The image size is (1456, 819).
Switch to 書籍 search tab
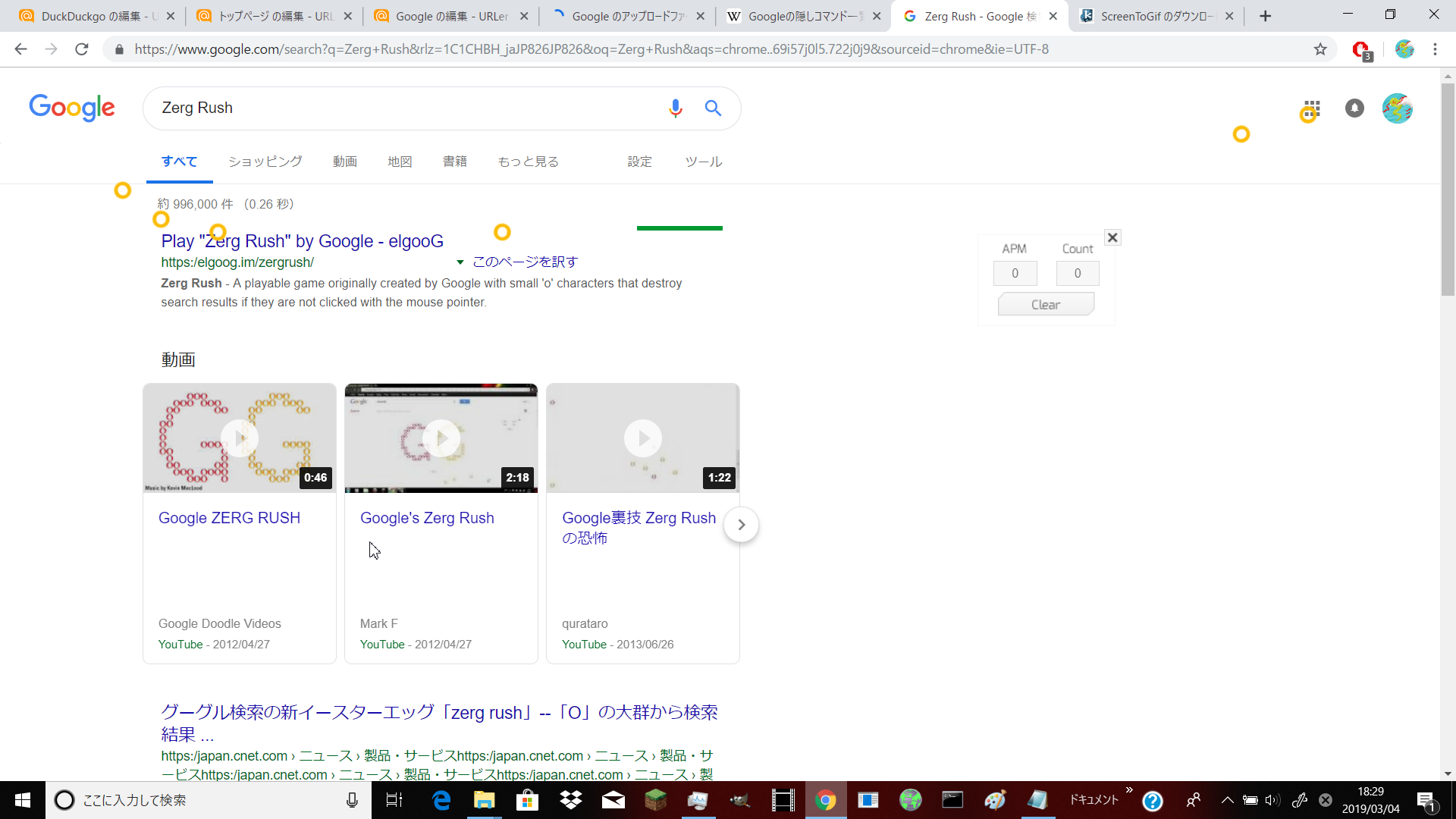pyautogui.click(x=455, y=162)
